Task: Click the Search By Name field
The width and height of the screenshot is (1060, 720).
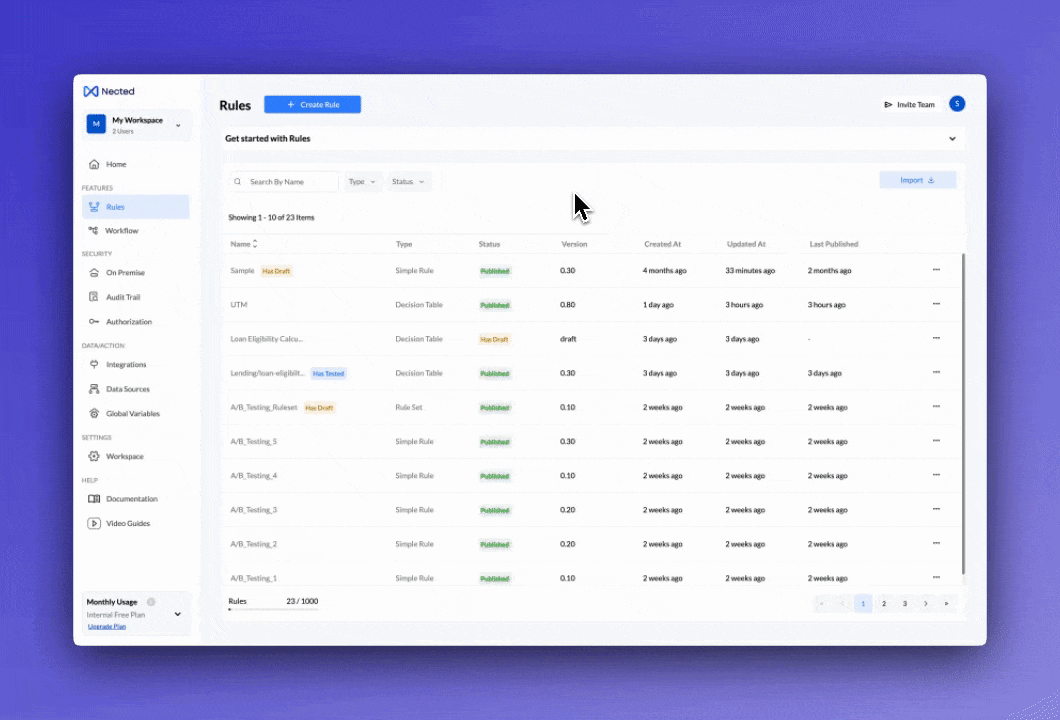Action: [x=290, y=182]
